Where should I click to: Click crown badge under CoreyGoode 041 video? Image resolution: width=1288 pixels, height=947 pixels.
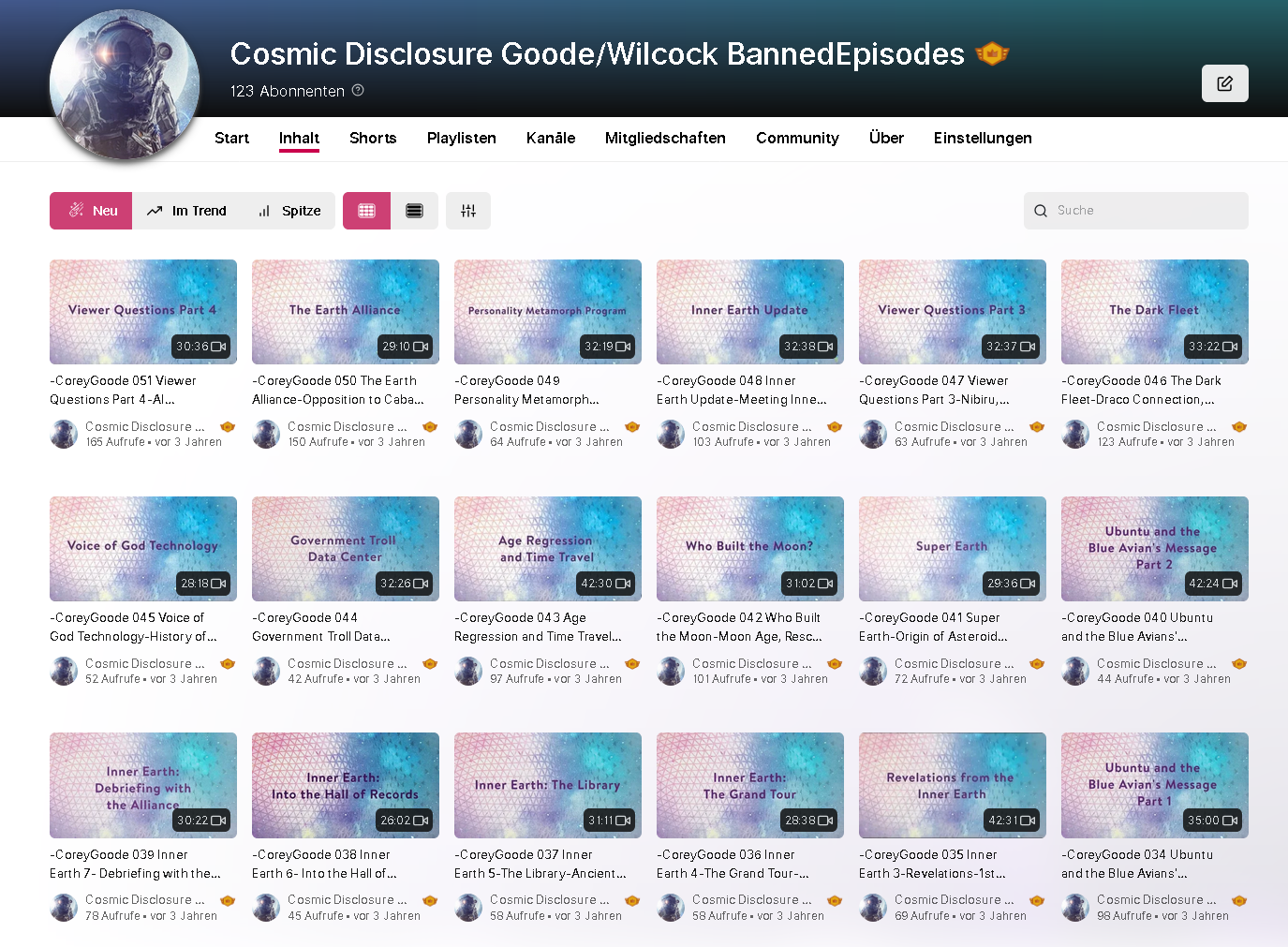pos(1037,663)
